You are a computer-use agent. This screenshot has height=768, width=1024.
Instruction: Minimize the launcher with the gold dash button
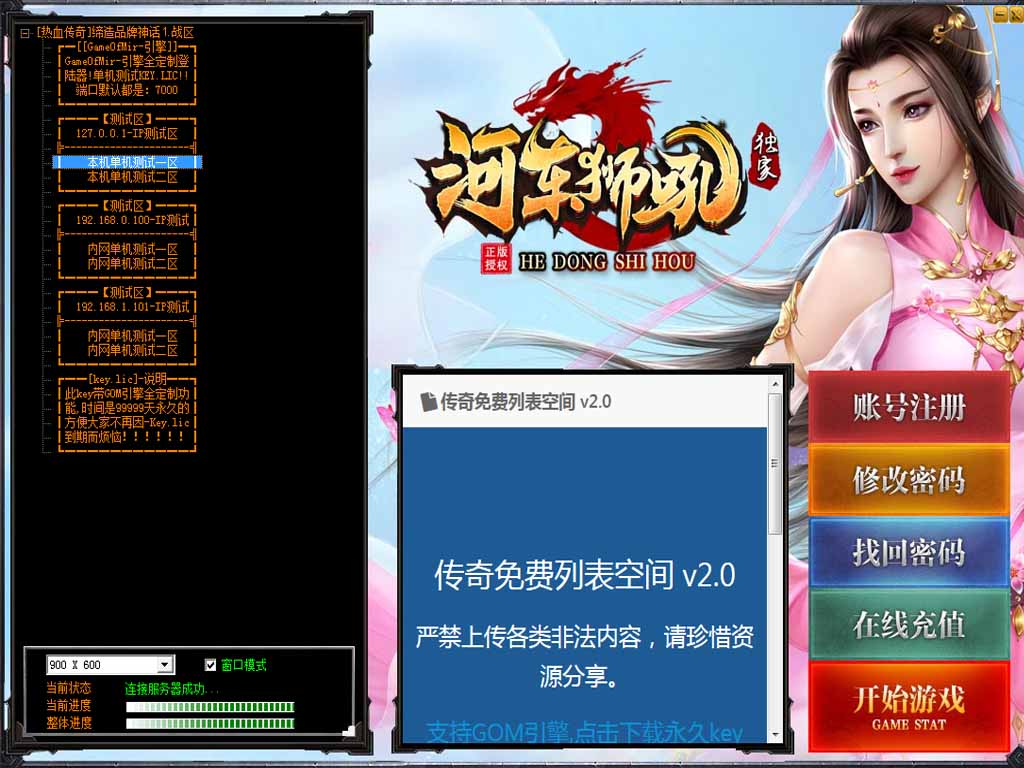click(1000, 14)
